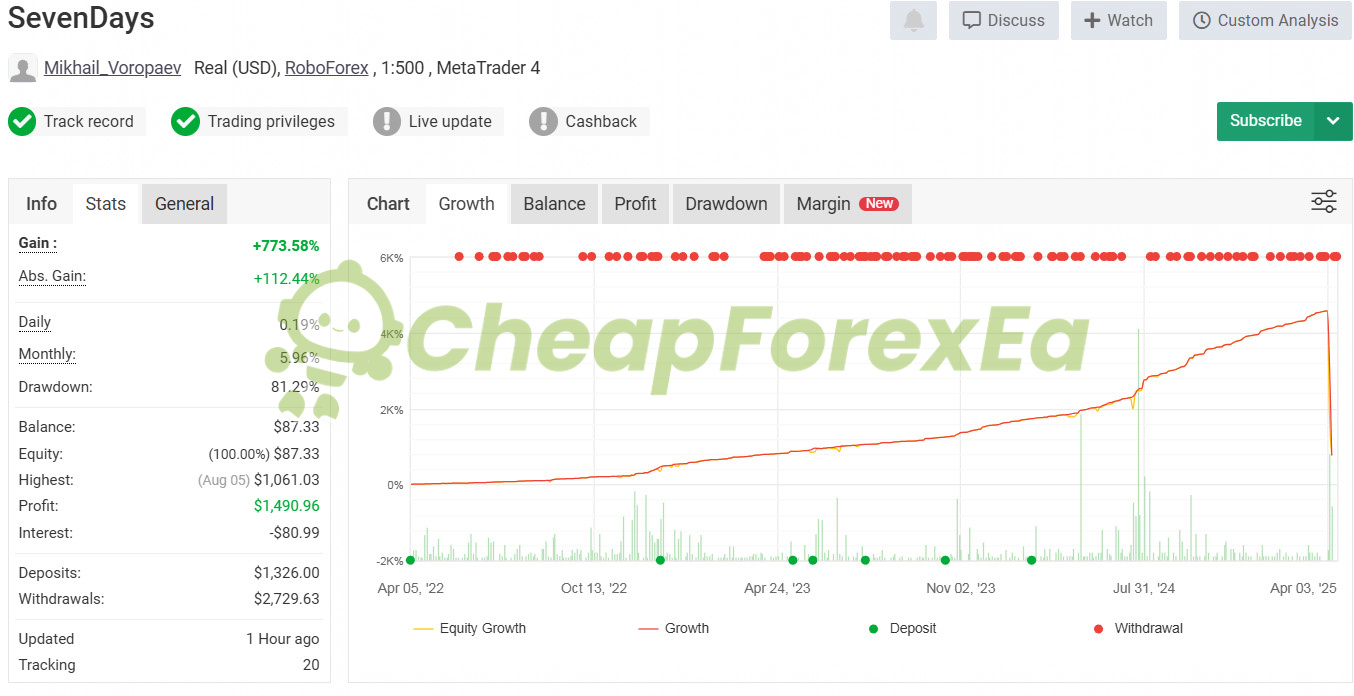The width and height of the screenshot is (1354, 696).
Task: Click the Monthly label
Action: (x=47, y=354)
